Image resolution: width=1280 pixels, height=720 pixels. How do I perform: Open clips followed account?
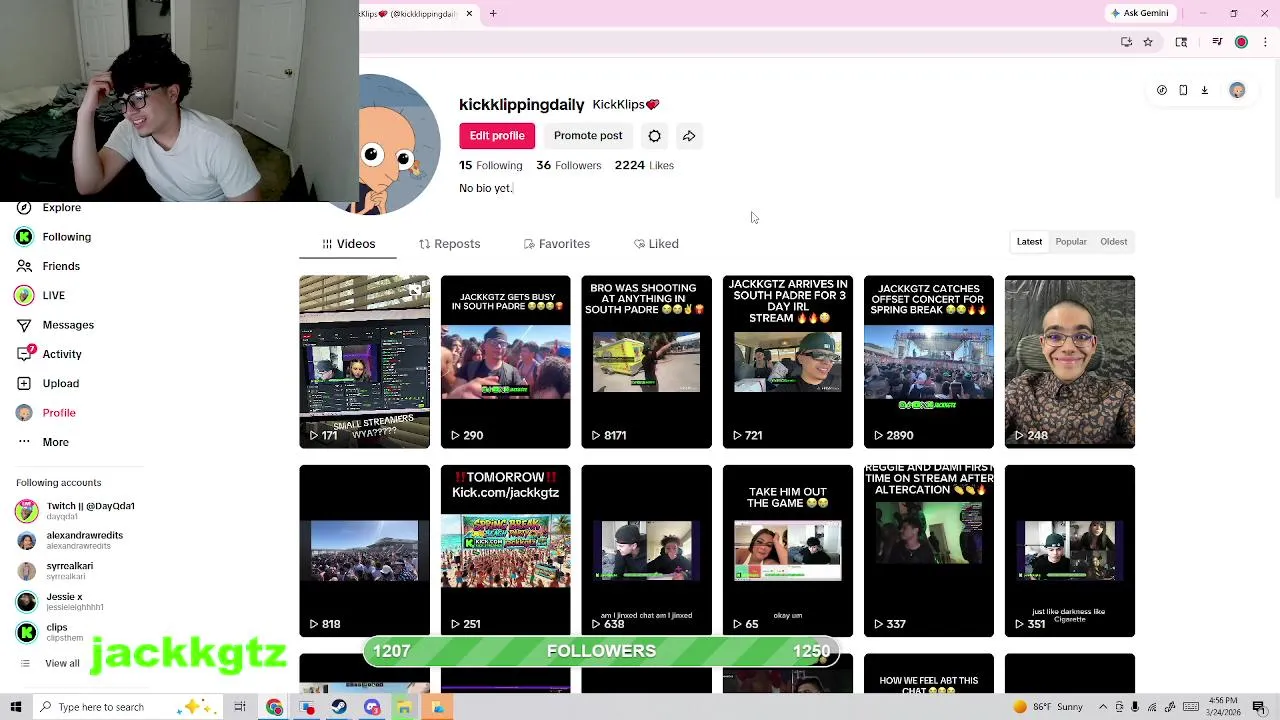(50, 632)
